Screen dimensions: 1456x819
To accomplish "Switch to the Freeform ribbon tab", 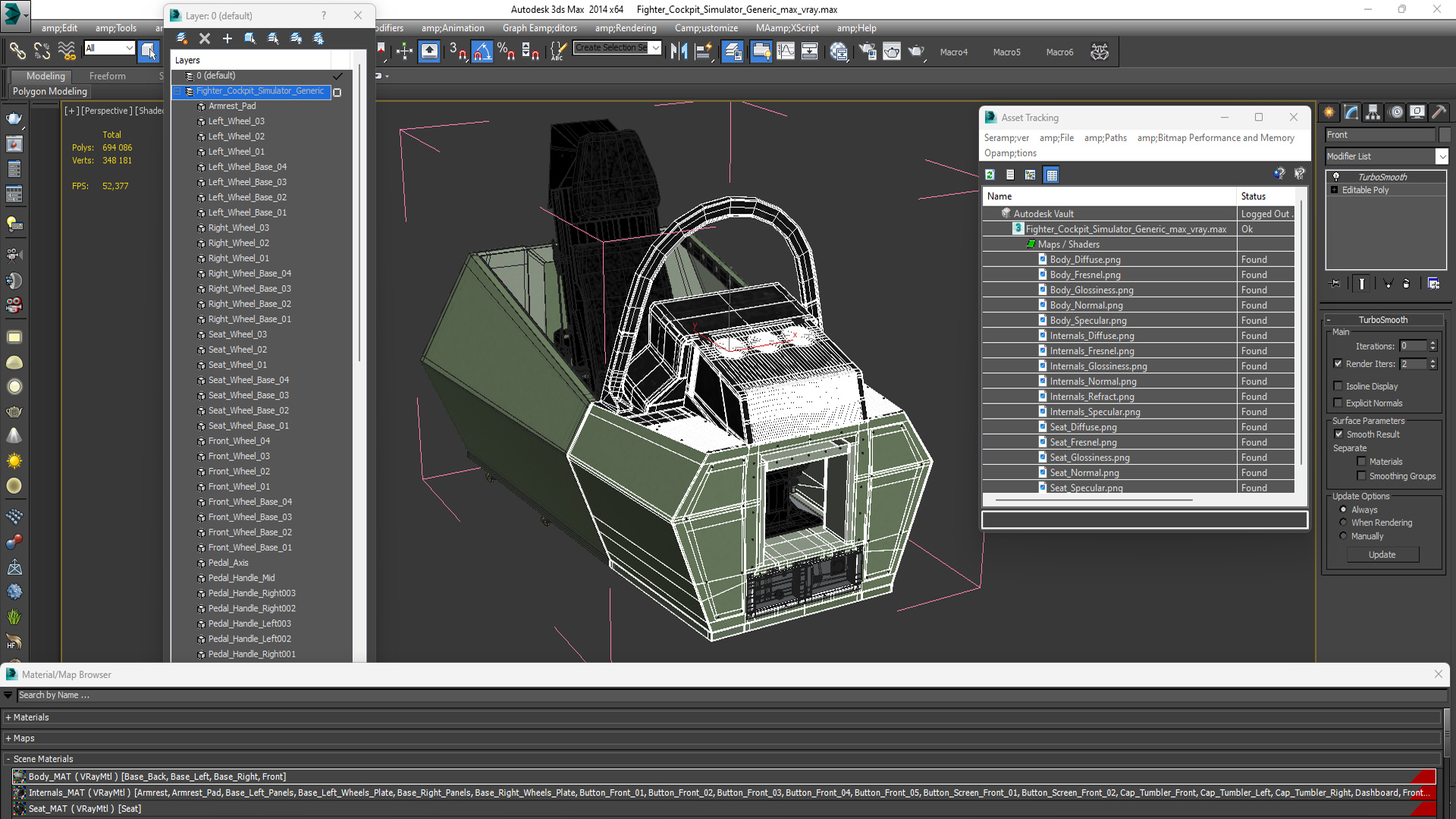I will point(108,76).
